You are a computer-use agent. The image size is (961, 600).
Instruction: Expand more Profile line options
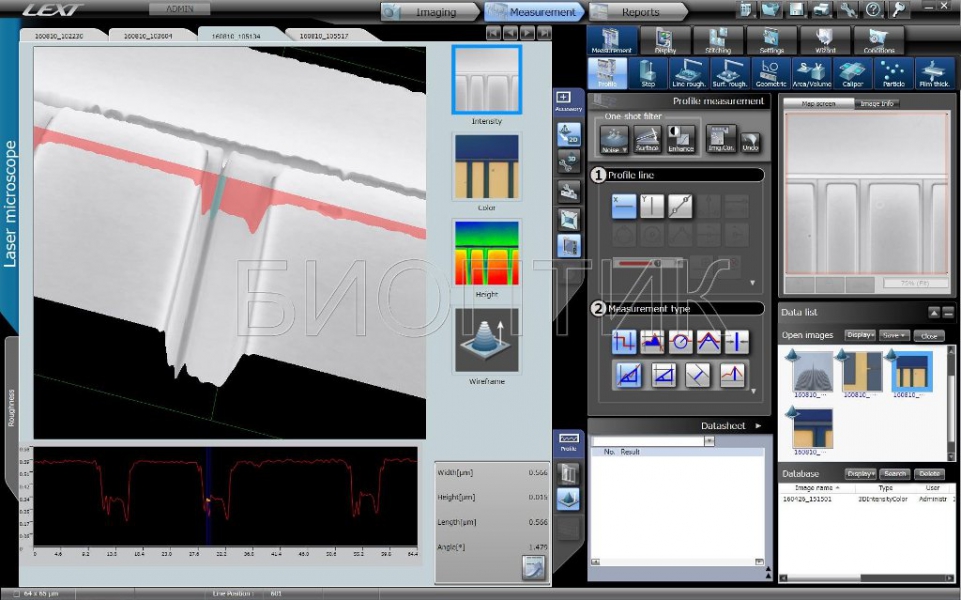click(x=753, y=283)
